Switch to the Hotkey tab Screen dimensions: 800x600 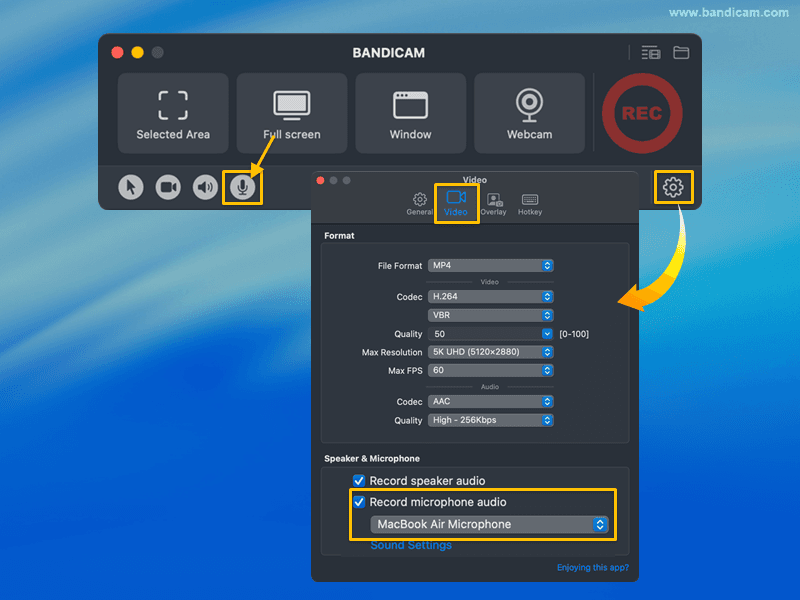530,203
